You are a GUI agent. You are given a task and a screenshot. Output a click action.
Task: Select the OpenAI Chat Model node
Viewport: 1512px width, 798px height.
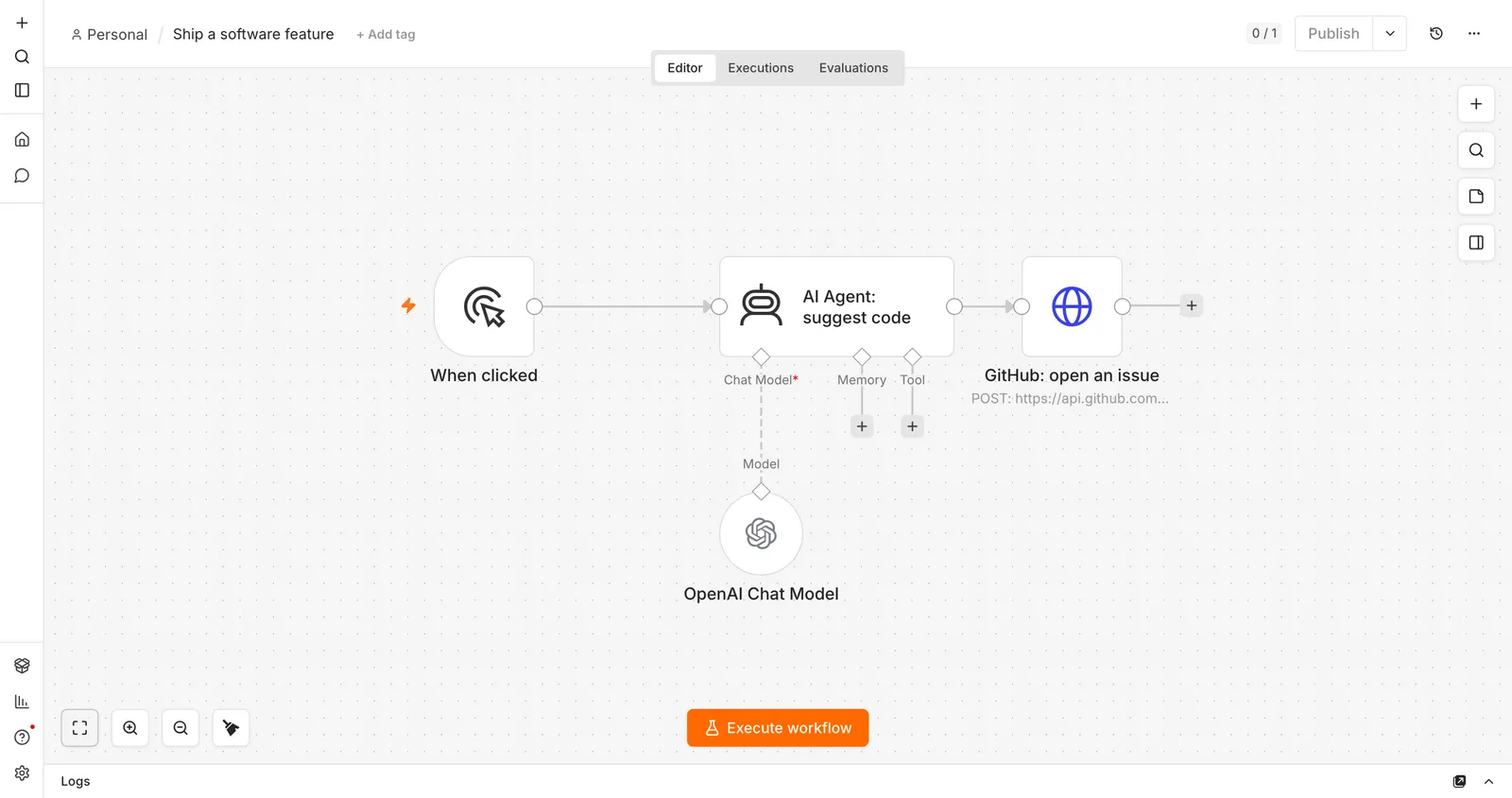(761, 533)
